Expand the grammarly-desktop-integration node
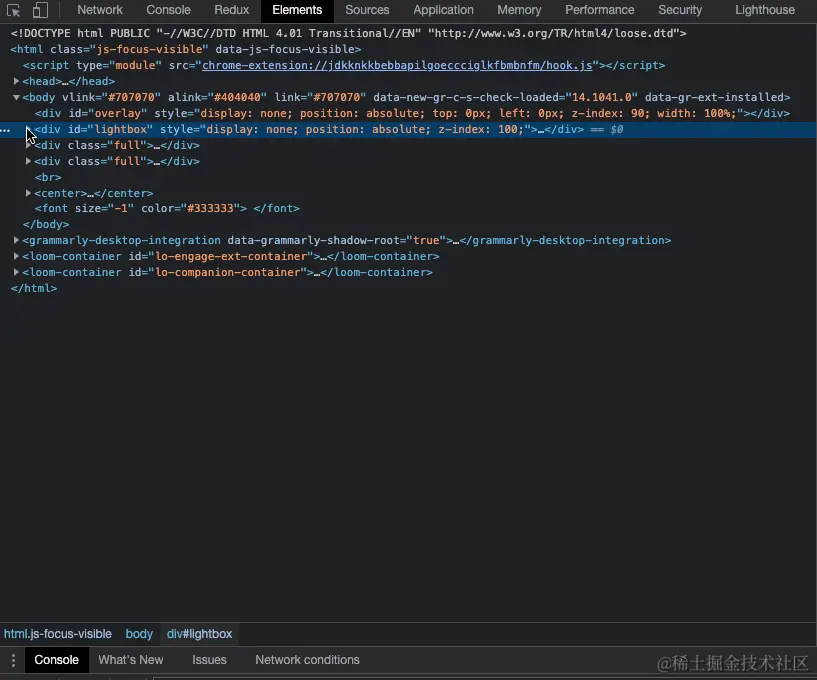817x680 pixels. tap(16, 240)
